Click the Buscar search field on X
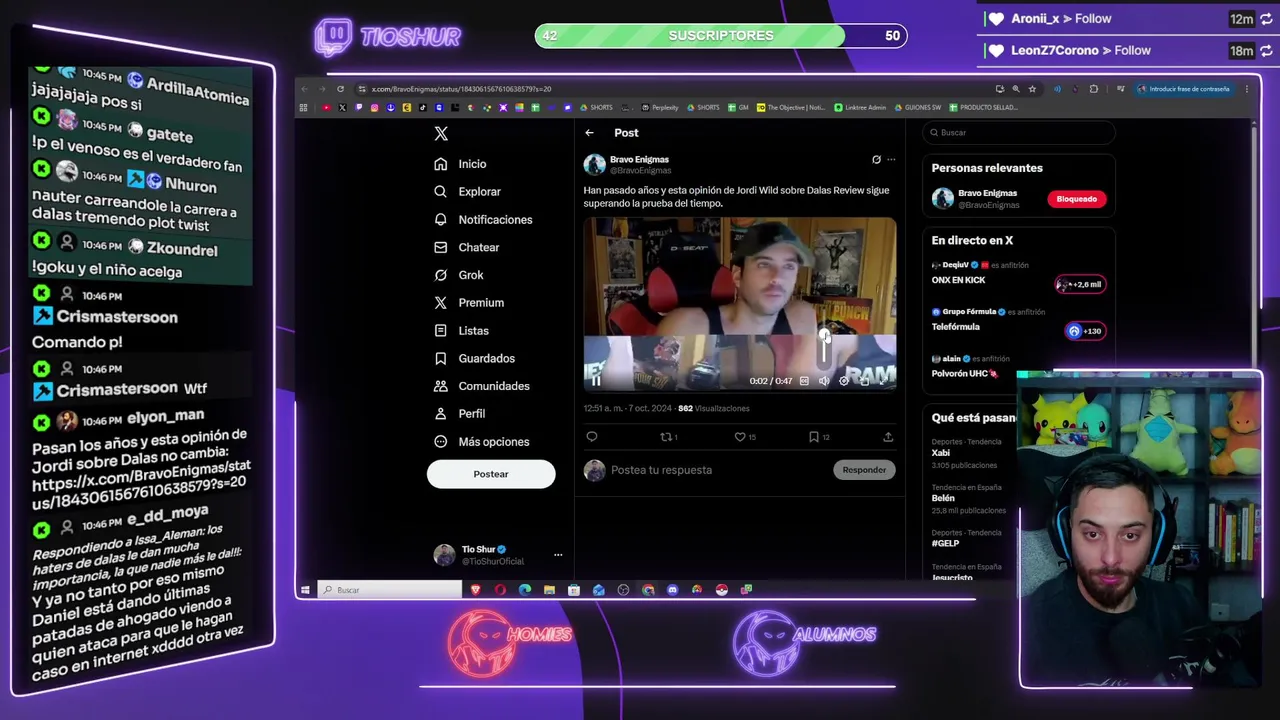Image resolution: width=1280 pixels, height=720 pixels. pyautogui.click(x=1018, y=132)
